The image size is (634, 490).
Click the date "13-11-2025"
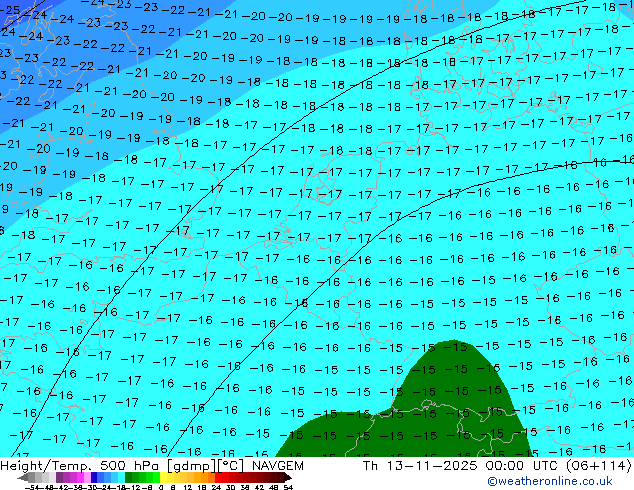[431, 466]
